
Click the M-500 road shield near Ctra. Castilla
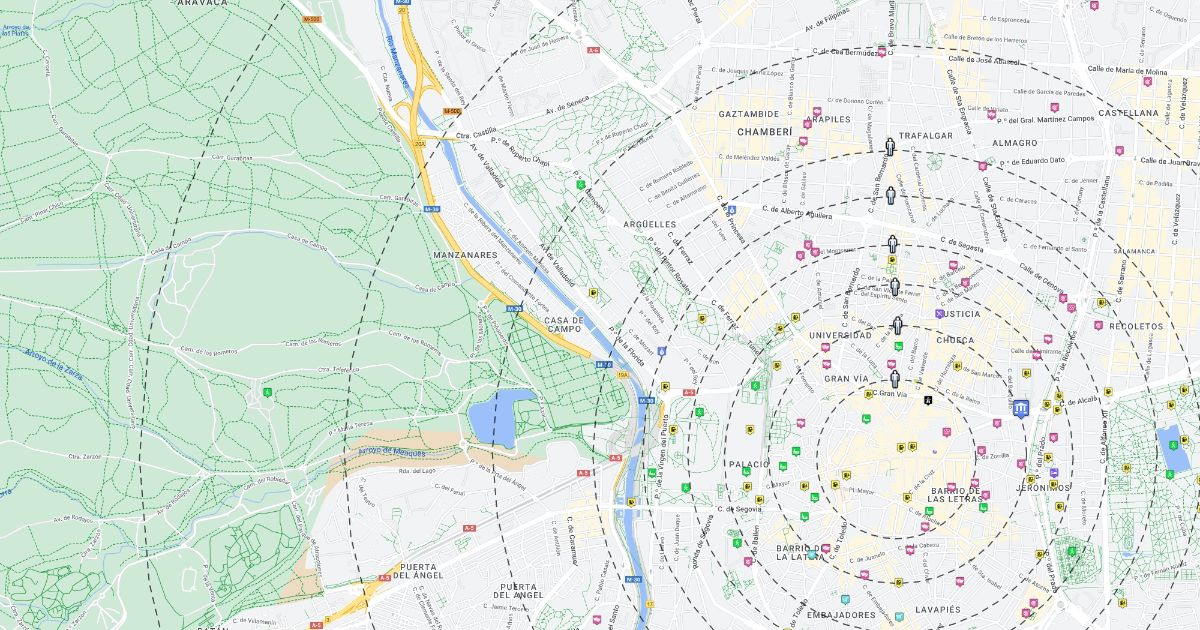451,111
